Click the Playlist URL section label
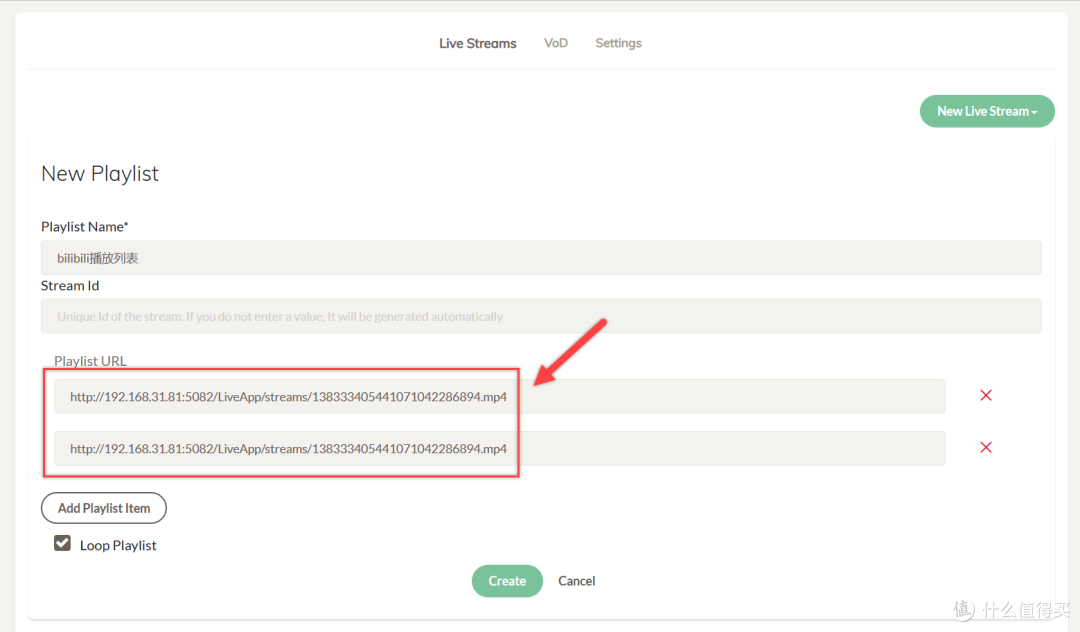Screen dimensions: 1080x632 (x=90, y=361)
